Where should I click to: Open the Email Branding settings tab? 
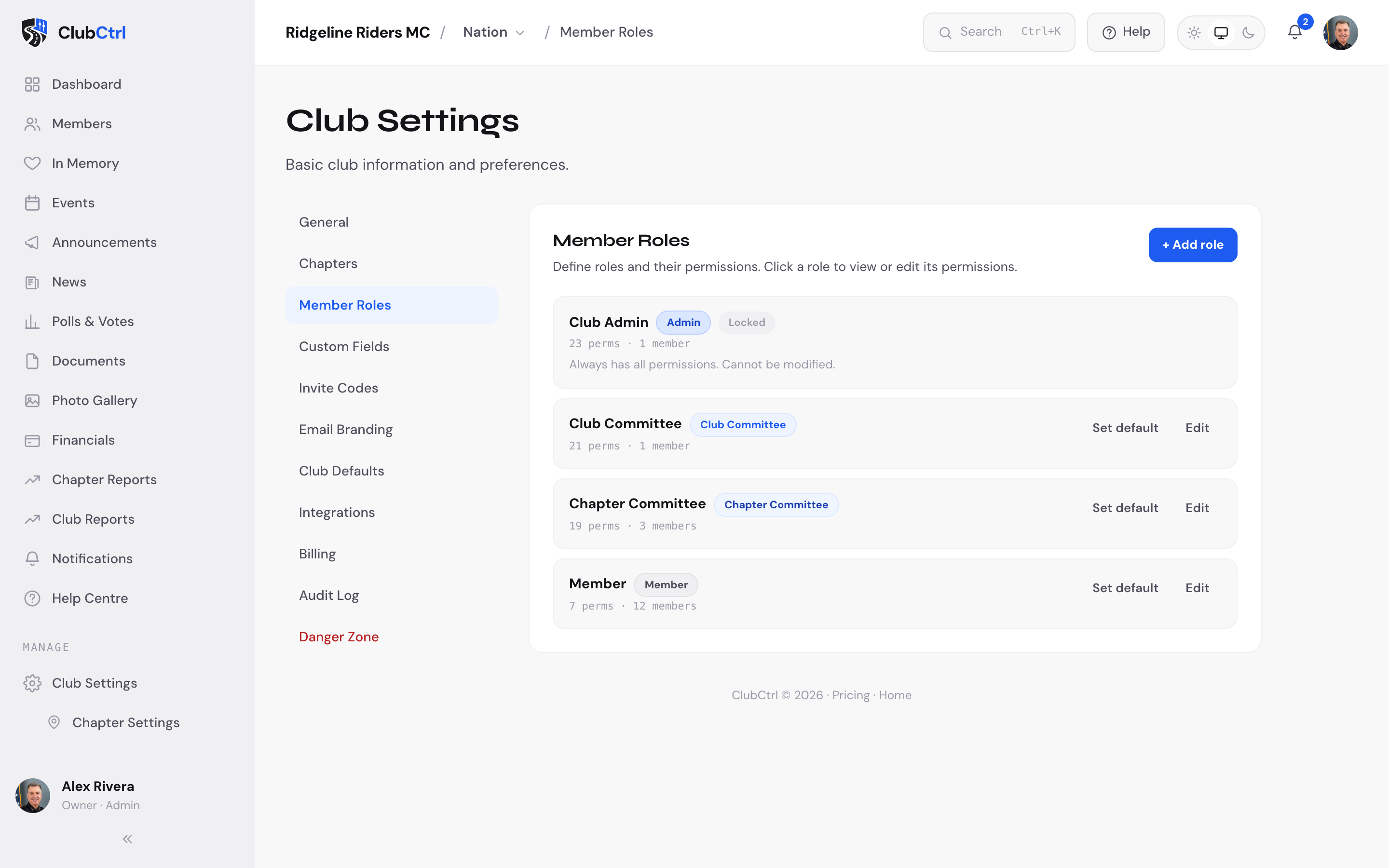pos(392,429)
